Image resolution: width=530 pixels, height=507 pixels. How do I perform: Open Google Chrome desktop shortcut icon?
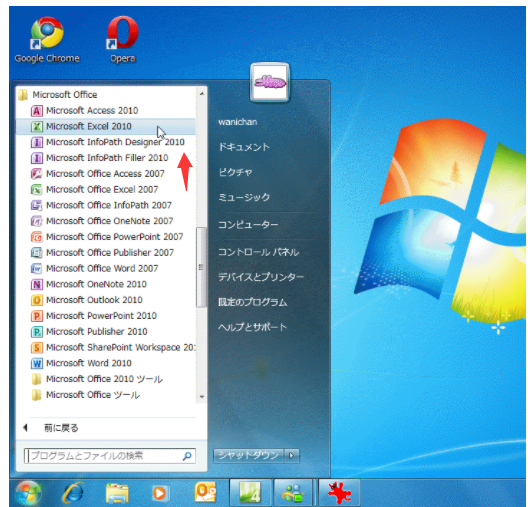(47, 33)
